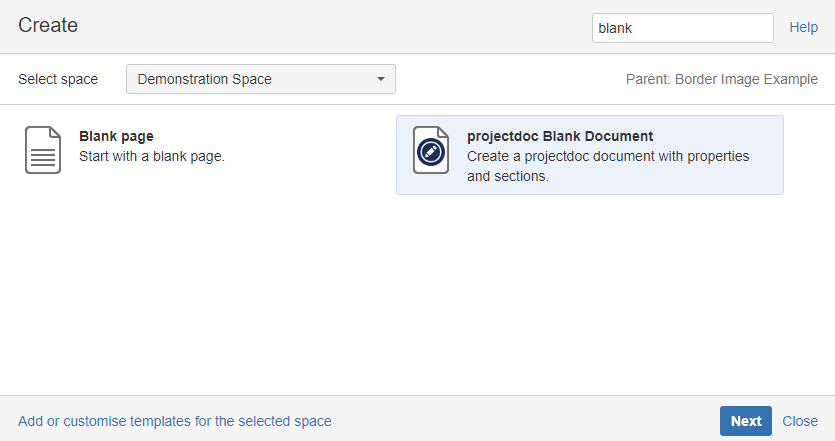Click "Start with a blank page." description

coord(152,156)
